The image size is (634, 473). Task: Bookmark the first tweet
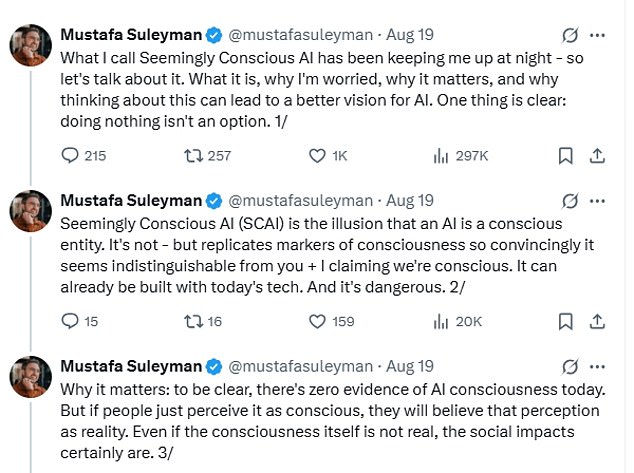[x=565, y=155]
